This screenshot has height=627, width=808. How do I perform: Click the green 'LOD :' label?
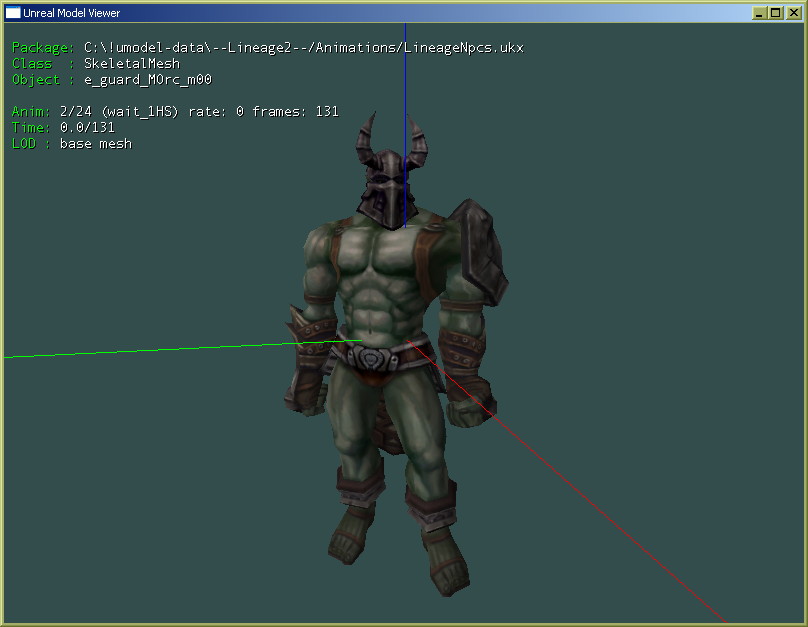click(31, 144)
